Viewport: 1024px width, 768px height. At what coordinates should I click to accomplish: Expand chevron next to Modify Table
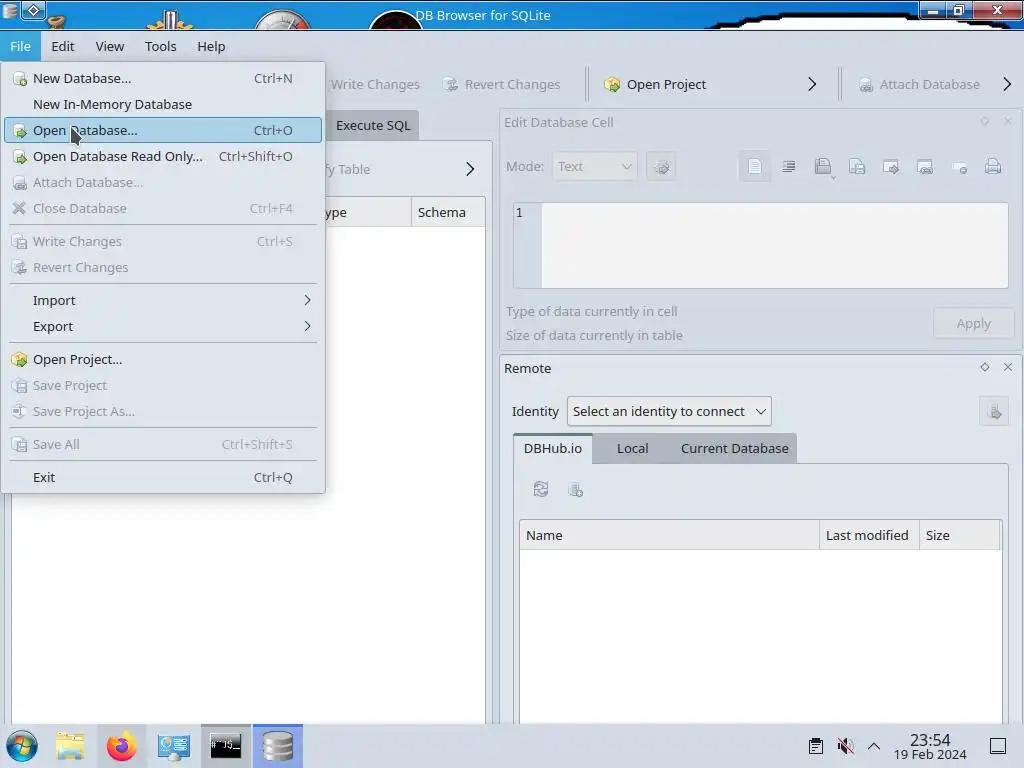point(470,169)
